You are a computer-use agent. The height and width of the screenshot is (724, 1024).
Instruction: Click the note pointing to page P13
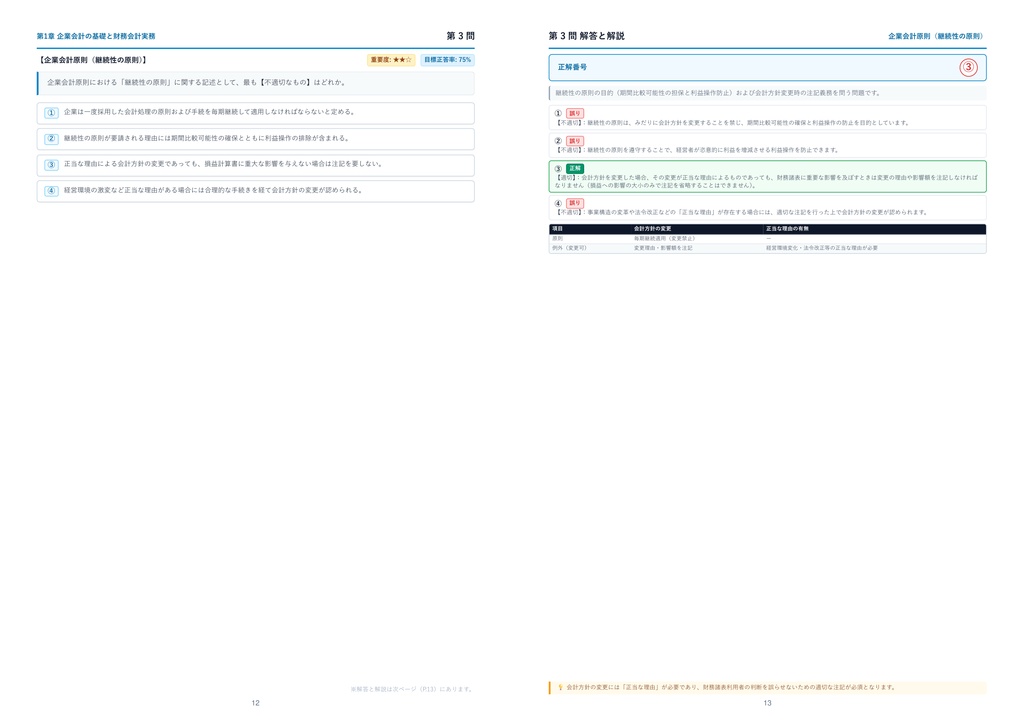click(x=411, y=689)
